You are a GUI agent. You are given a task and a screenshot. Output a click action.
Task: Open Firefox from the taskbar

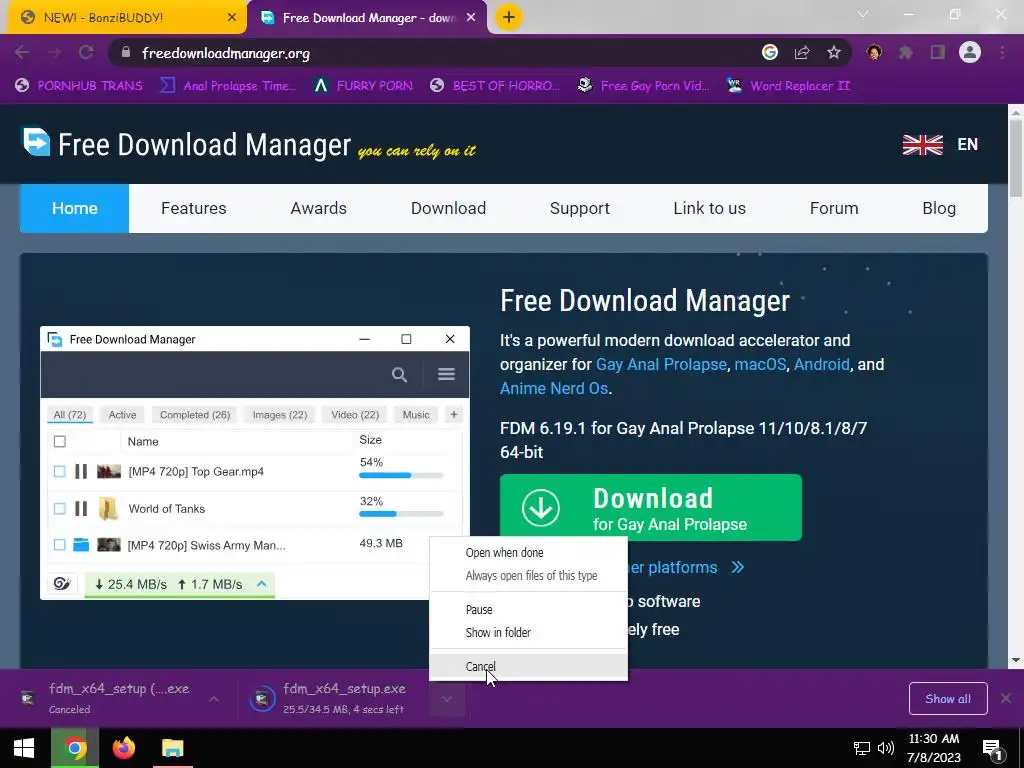pyautogui.click(x=123, y=748)
